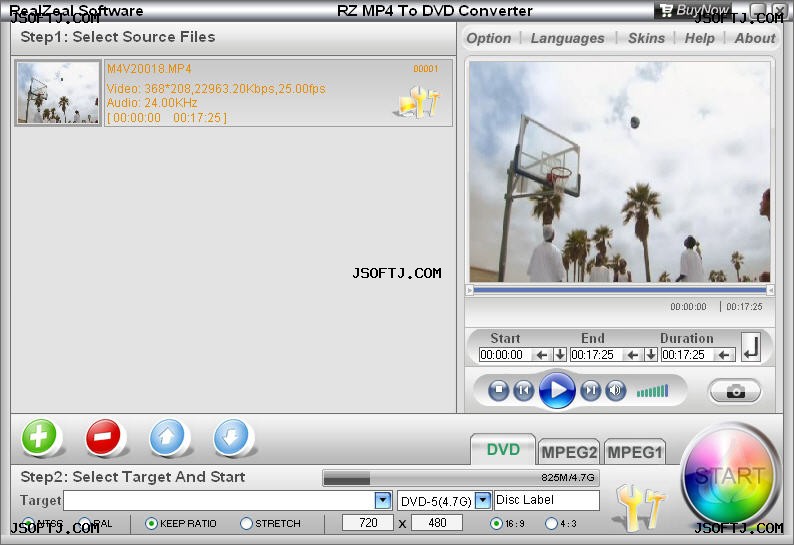
Task: Stop video playback
Action: (499, 391)
